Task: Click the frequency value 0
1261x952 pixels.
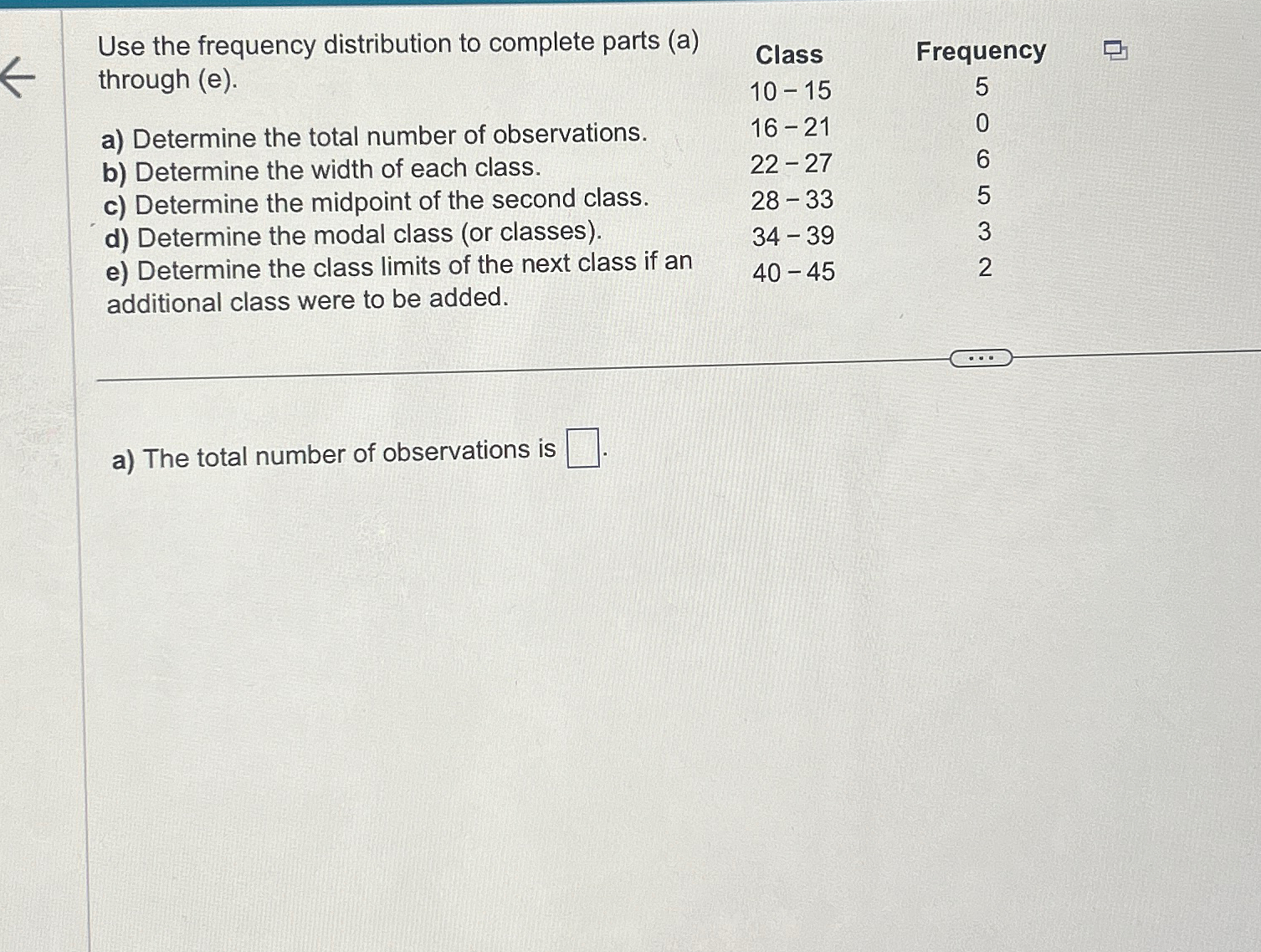Action: point(982,124)
